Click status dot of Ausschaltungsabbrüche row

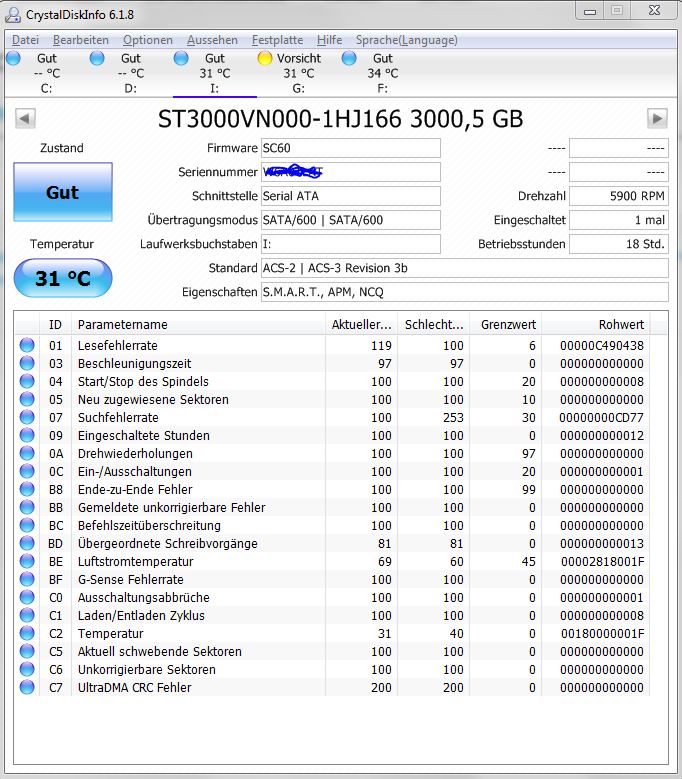[x=27, y=597]
